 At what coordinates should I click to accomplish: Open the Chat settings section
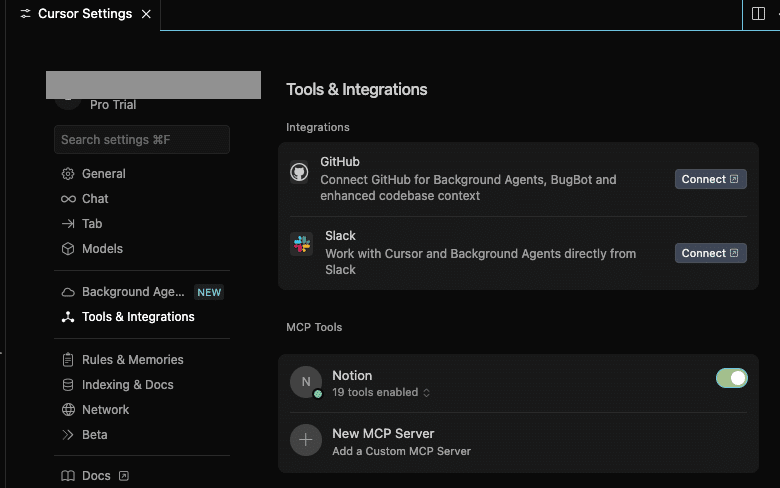95,199
